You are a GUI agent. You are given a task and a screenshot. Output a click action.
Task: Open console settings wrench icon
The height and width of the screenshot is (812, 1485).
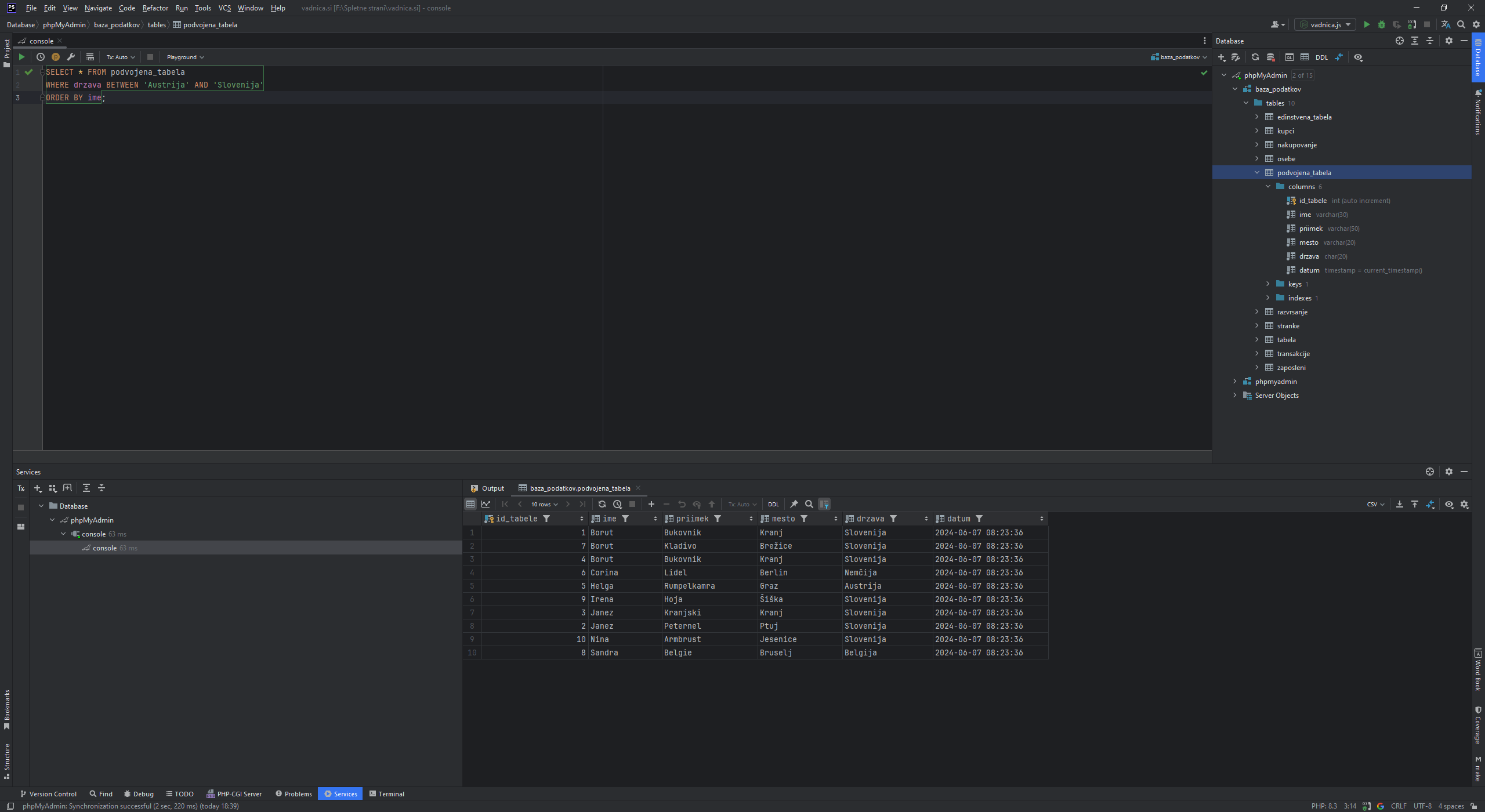tap(71, 57)
